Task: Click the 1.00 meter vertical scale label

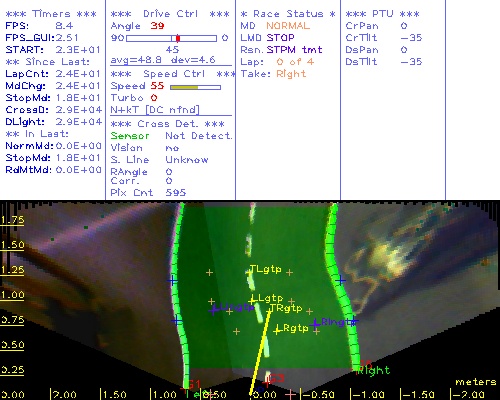Action: click(x=12, y=295)
